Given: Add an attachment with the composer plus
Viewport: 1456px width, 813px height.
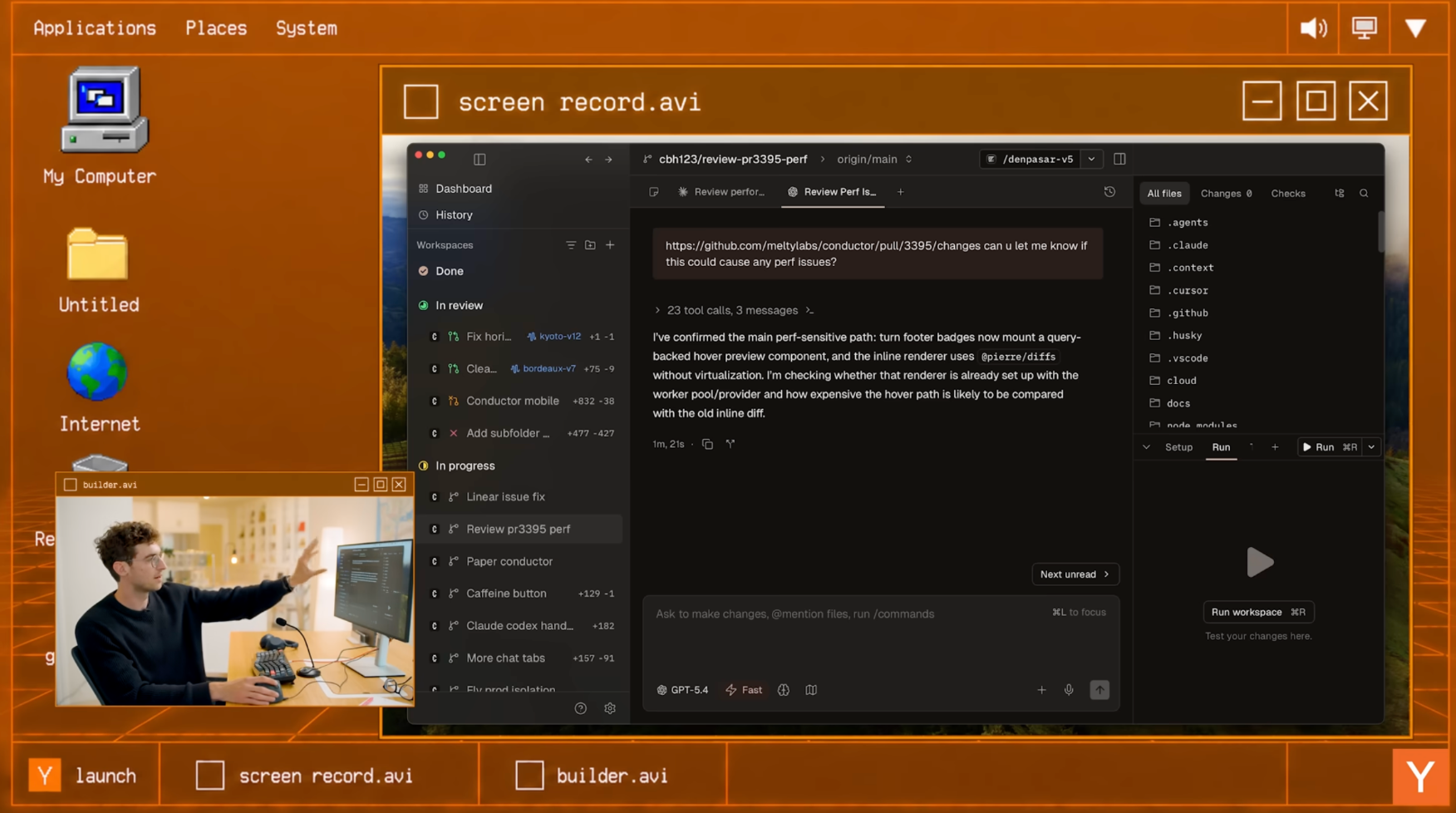Looking at the screenshot, I should (x=1041, y=690).
